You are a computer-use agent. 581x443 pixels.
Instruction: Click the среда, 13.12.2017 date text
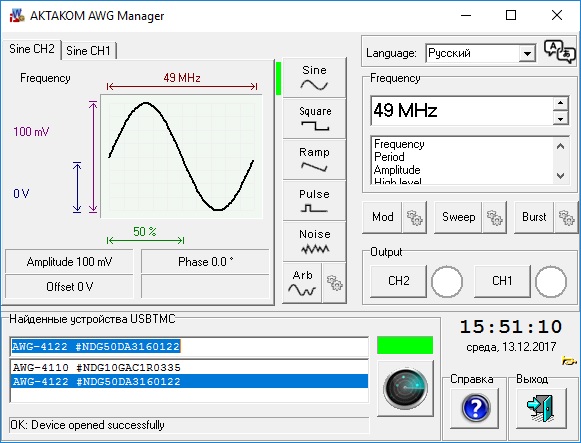[511, 347]
